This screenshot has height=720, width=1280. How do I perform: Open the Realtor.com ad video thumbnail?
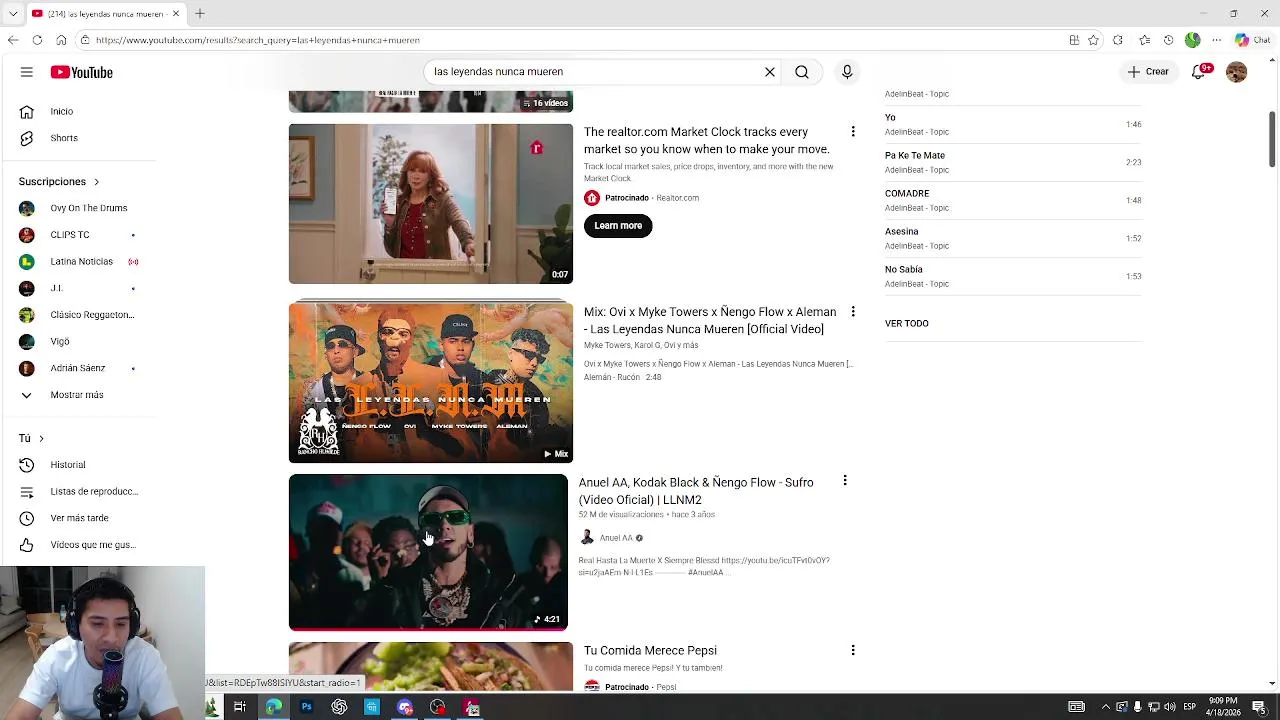[x=431, y=204]
